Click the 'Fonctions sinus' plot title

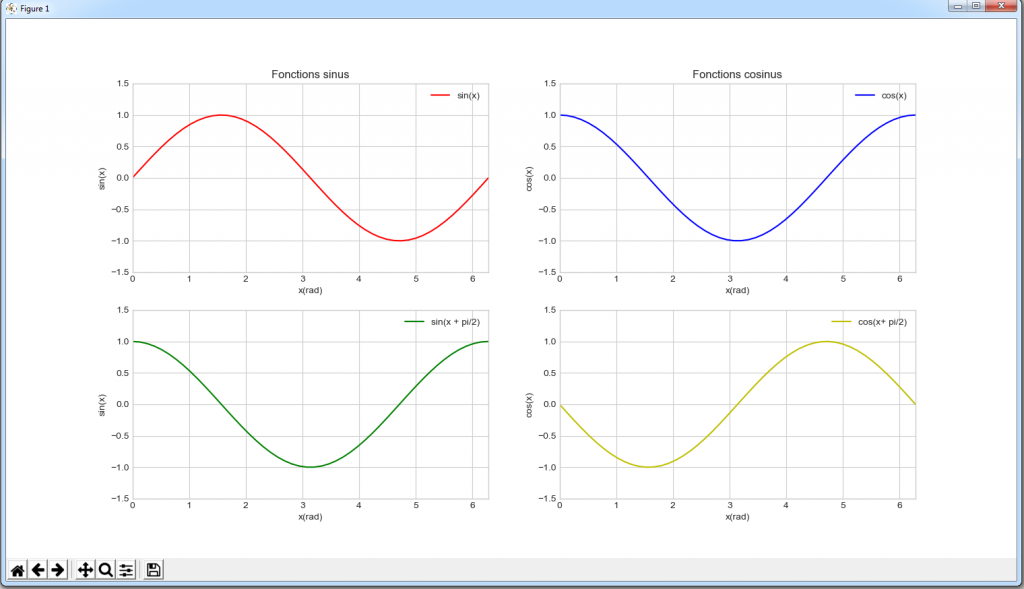point(310,74)
